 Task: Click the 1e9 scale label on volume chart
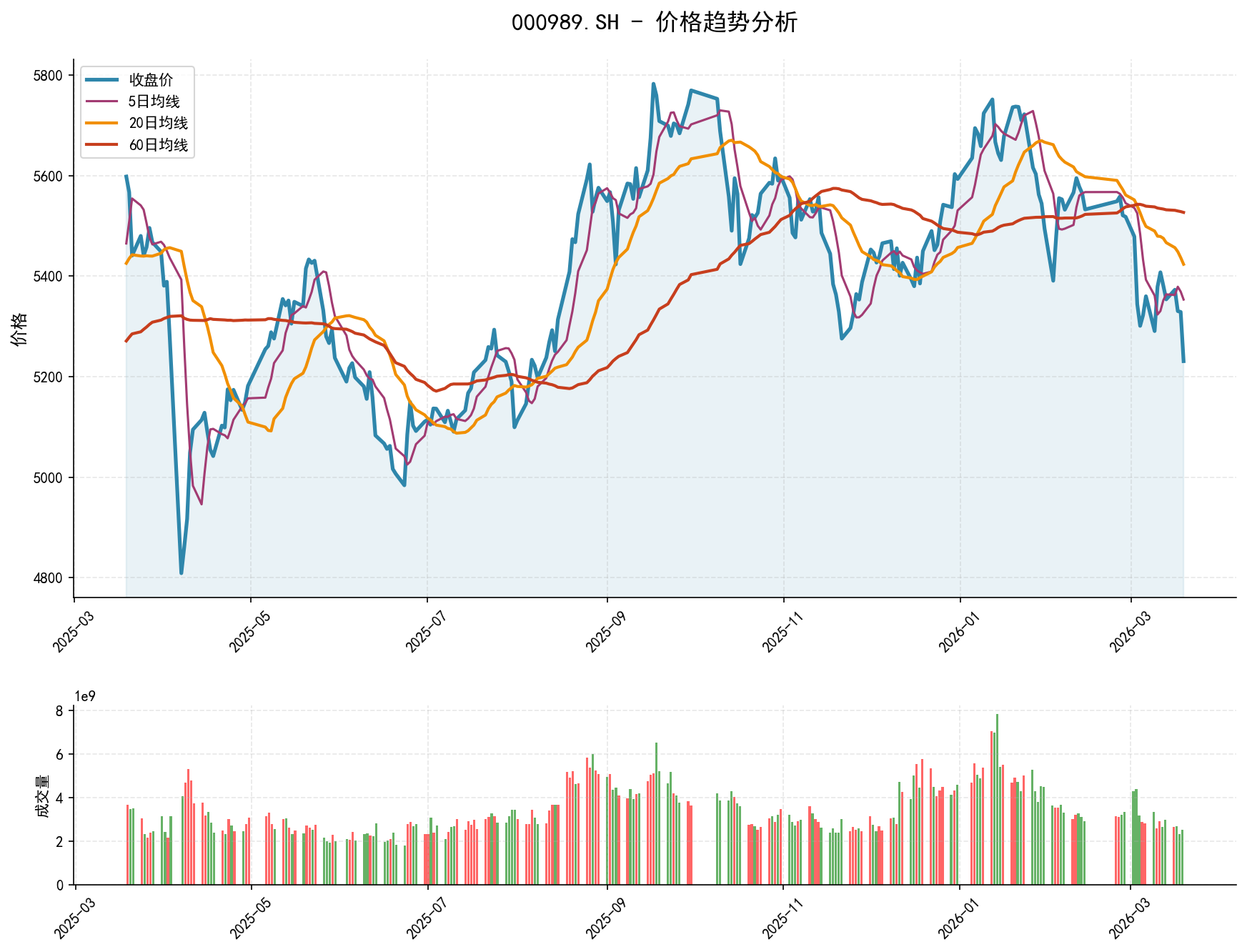(85, 697)
